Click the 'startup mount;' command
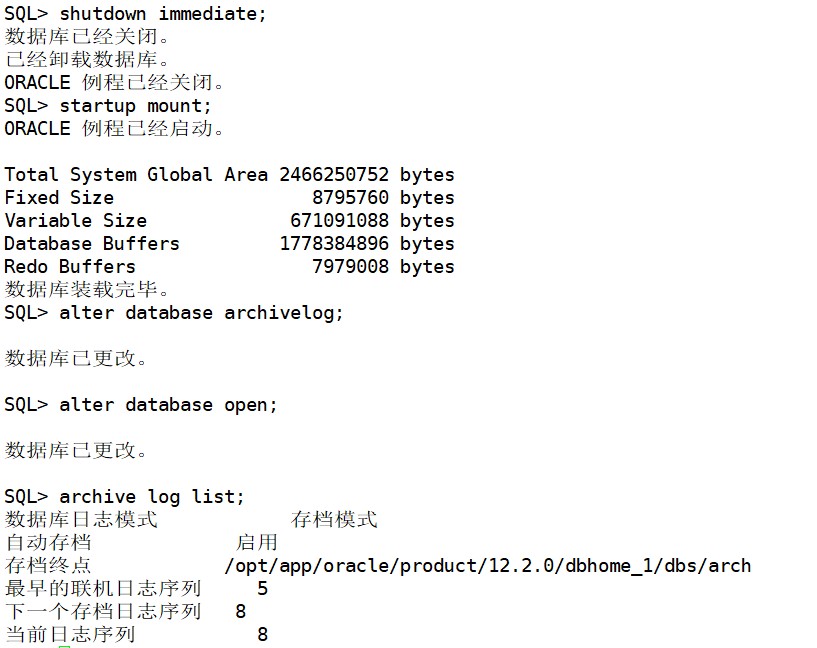The width and height of the screenshot is (817, 648). 135,106
